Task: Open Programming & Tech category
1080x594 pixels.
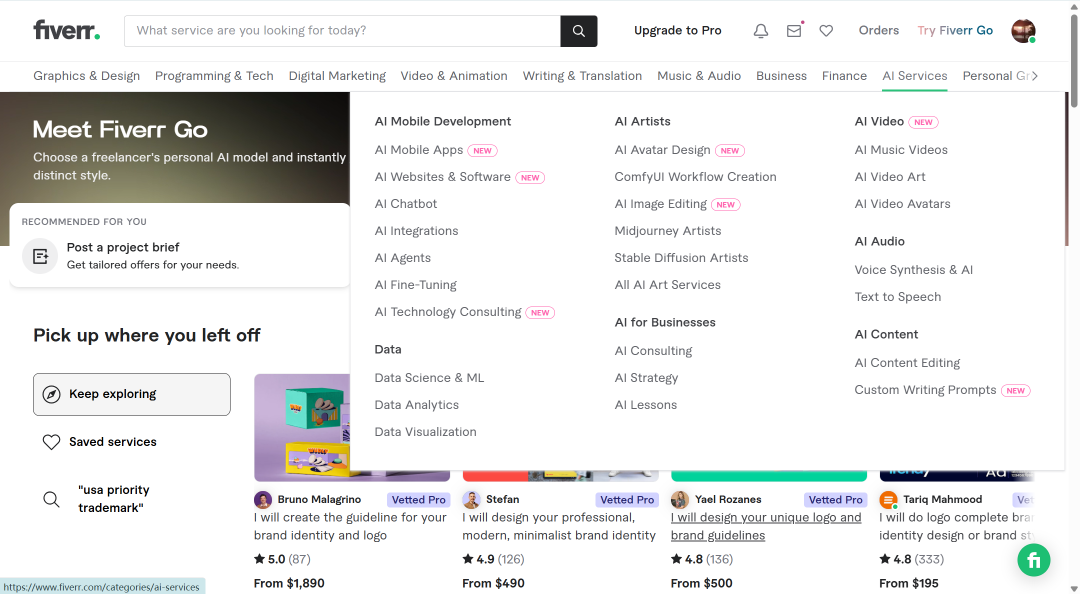Action: pos(214,76)
